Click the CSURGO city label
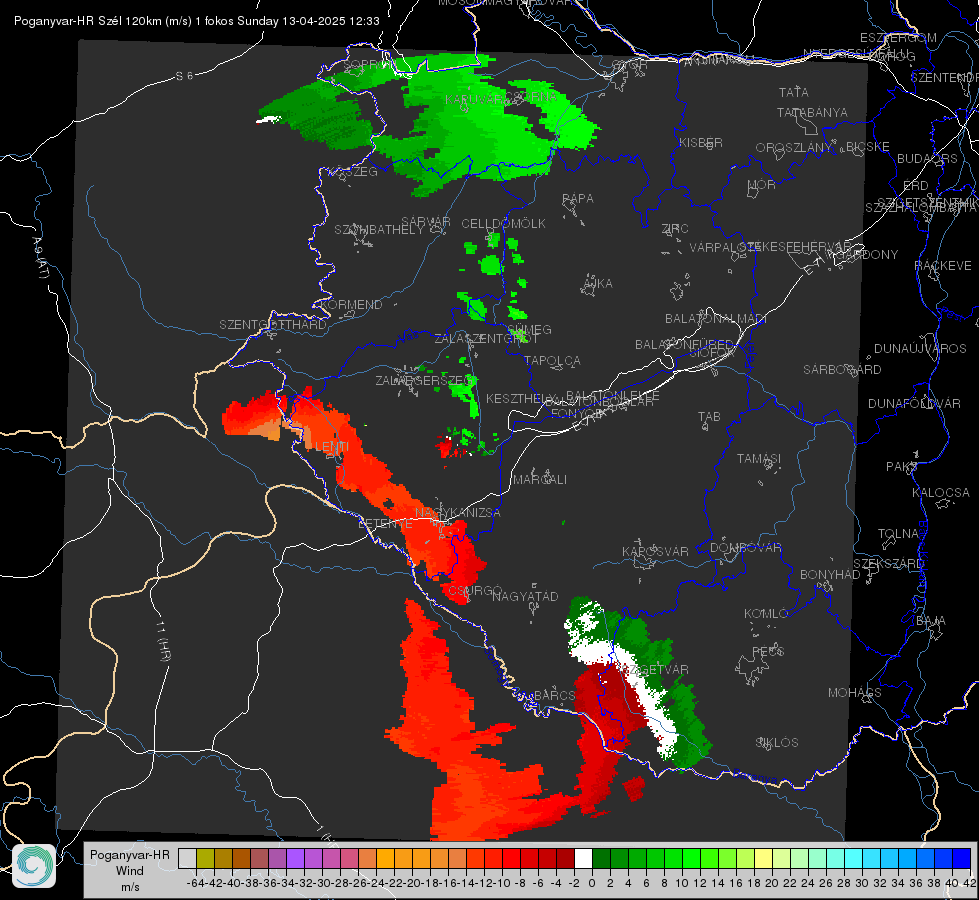The width and height of the screenshot is (979, 900). coord(475,591)
